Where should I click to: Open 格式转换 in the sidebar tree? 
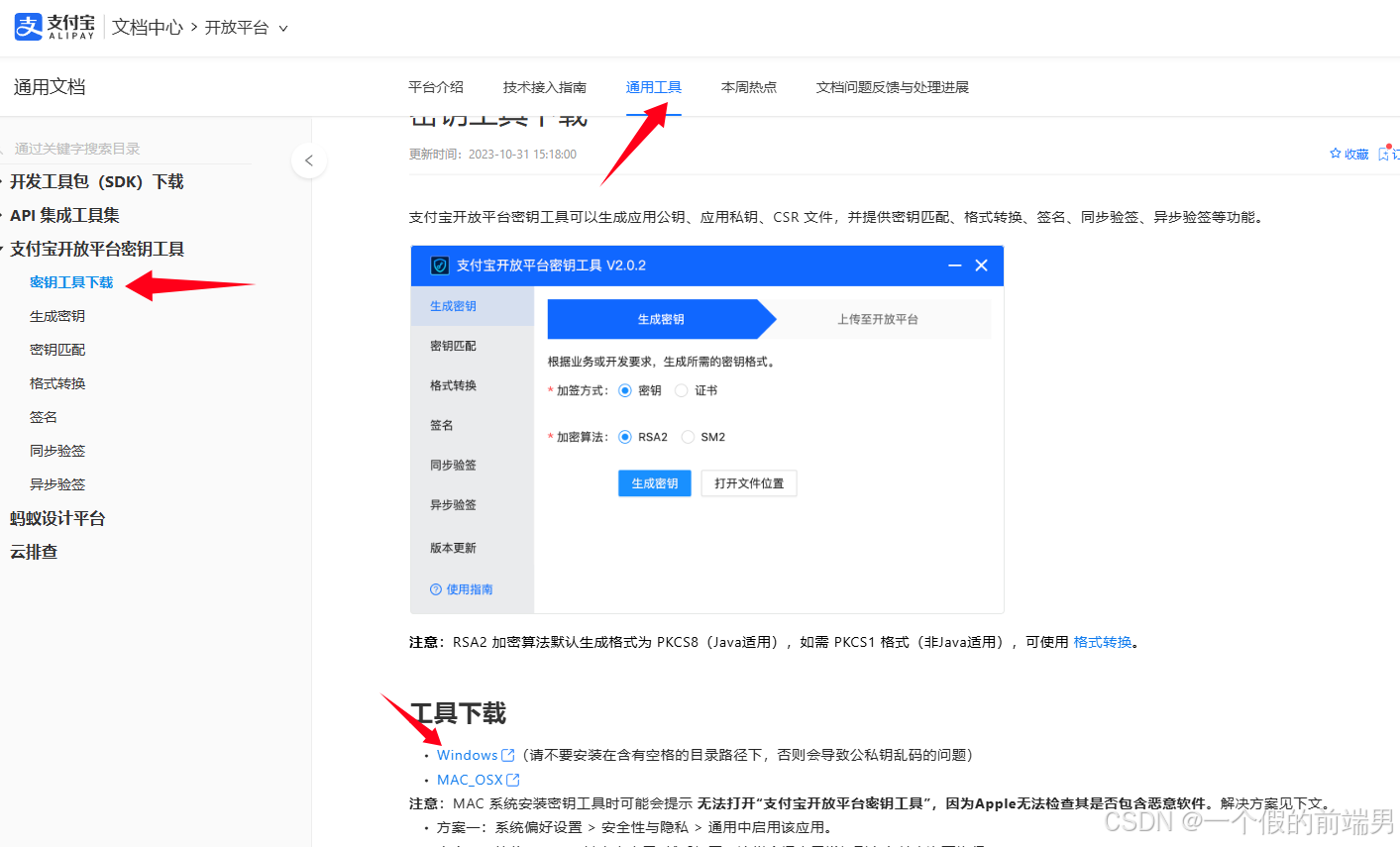(x=57, y=383)
